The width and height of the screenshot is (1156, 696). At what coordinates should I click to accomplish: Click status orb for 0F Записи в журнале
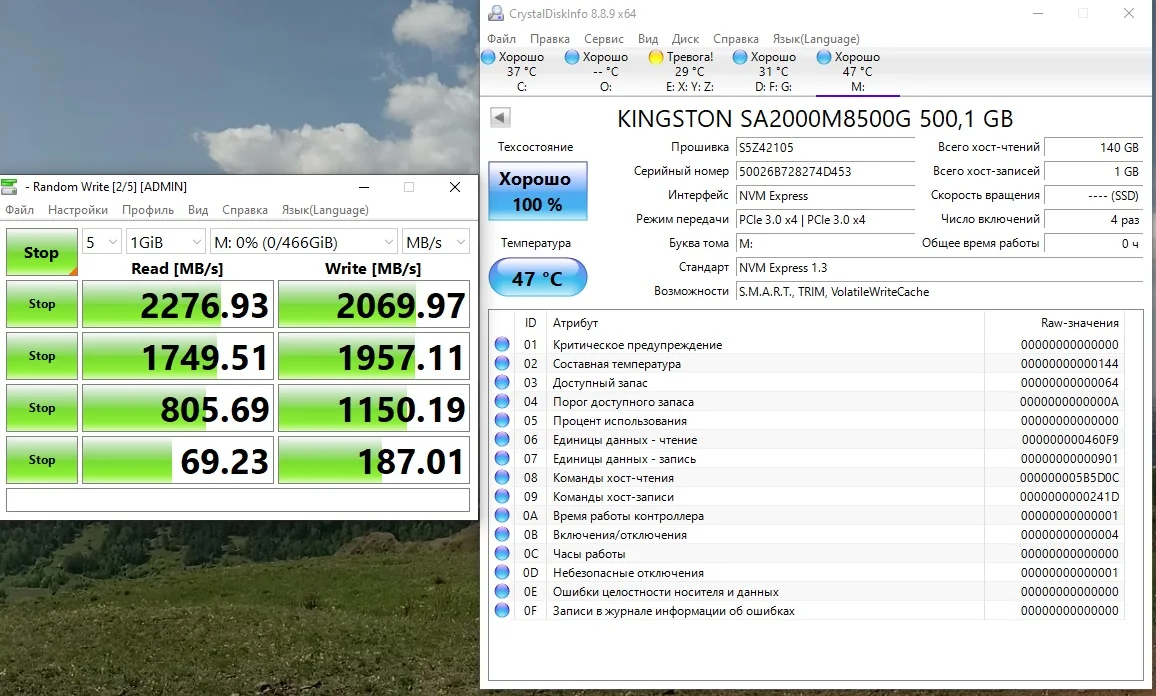tap(502, 610)
